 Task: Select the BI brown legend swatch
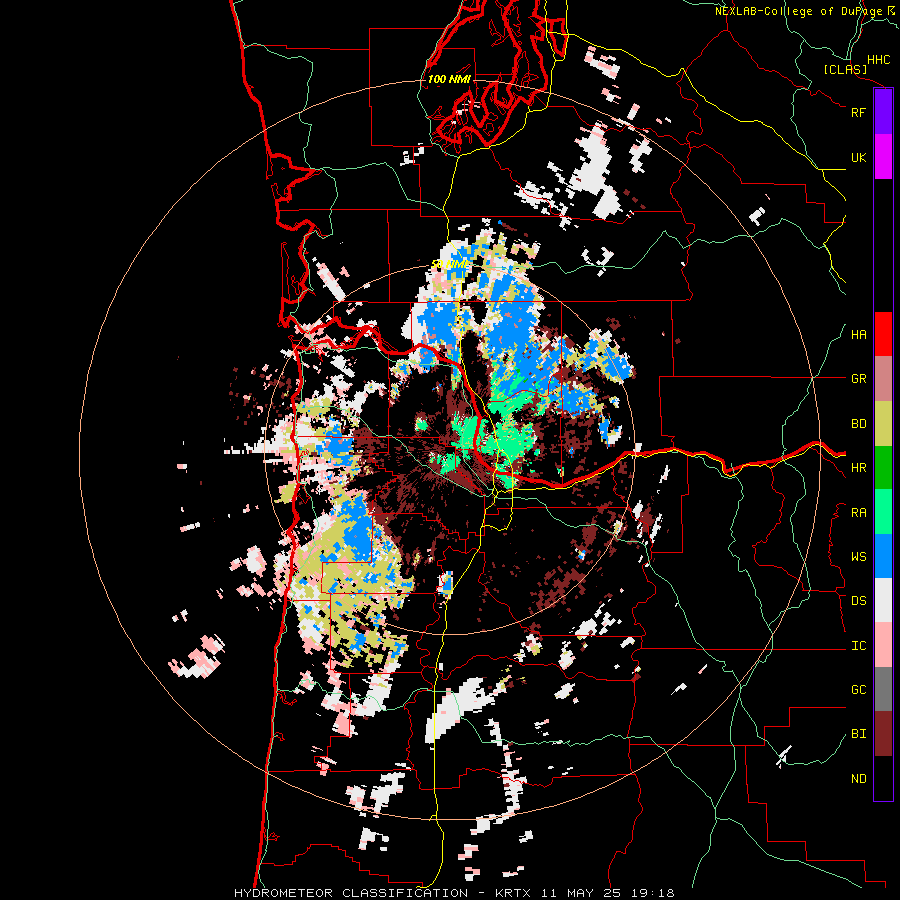click(x=883, y=734)
